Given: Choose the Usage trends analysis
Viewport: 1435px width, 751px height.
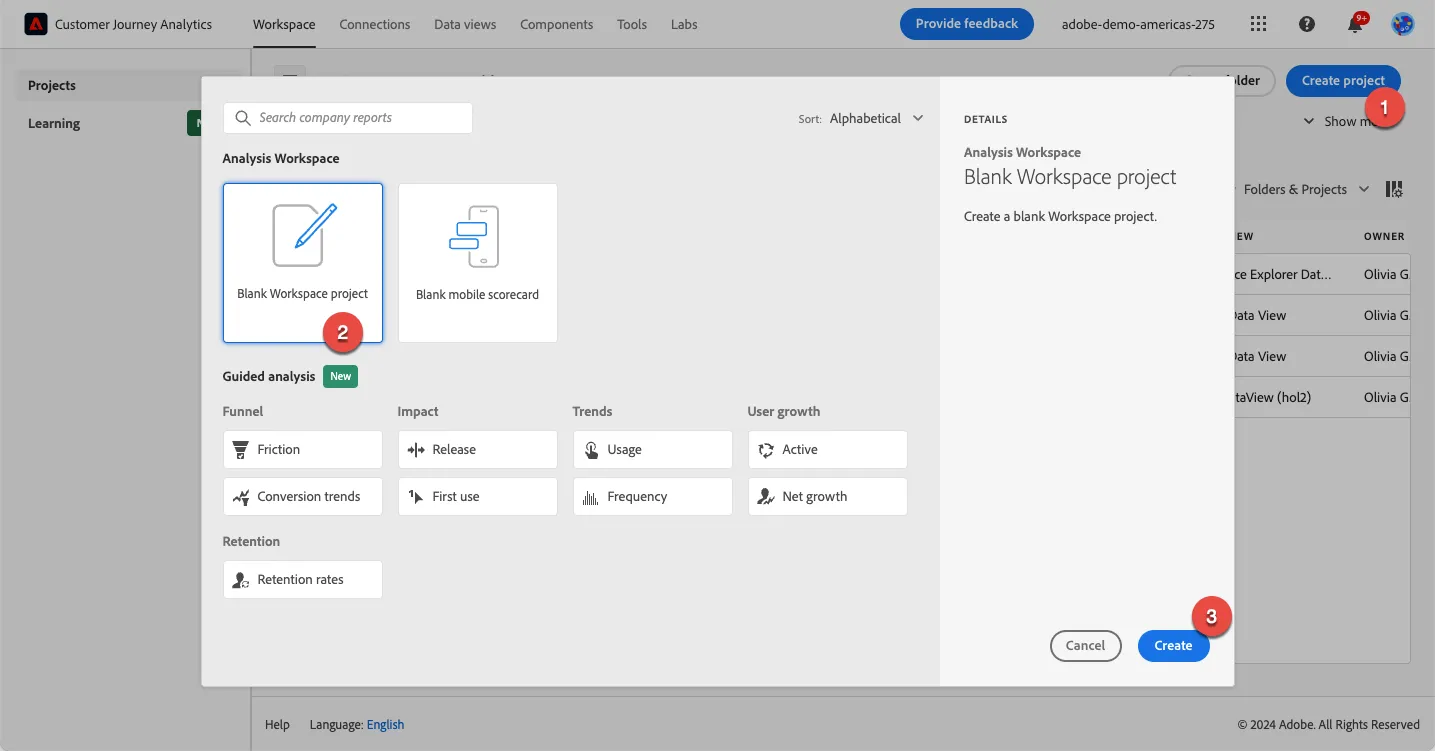Looking at the screenshot, I should tap(653, 450).
